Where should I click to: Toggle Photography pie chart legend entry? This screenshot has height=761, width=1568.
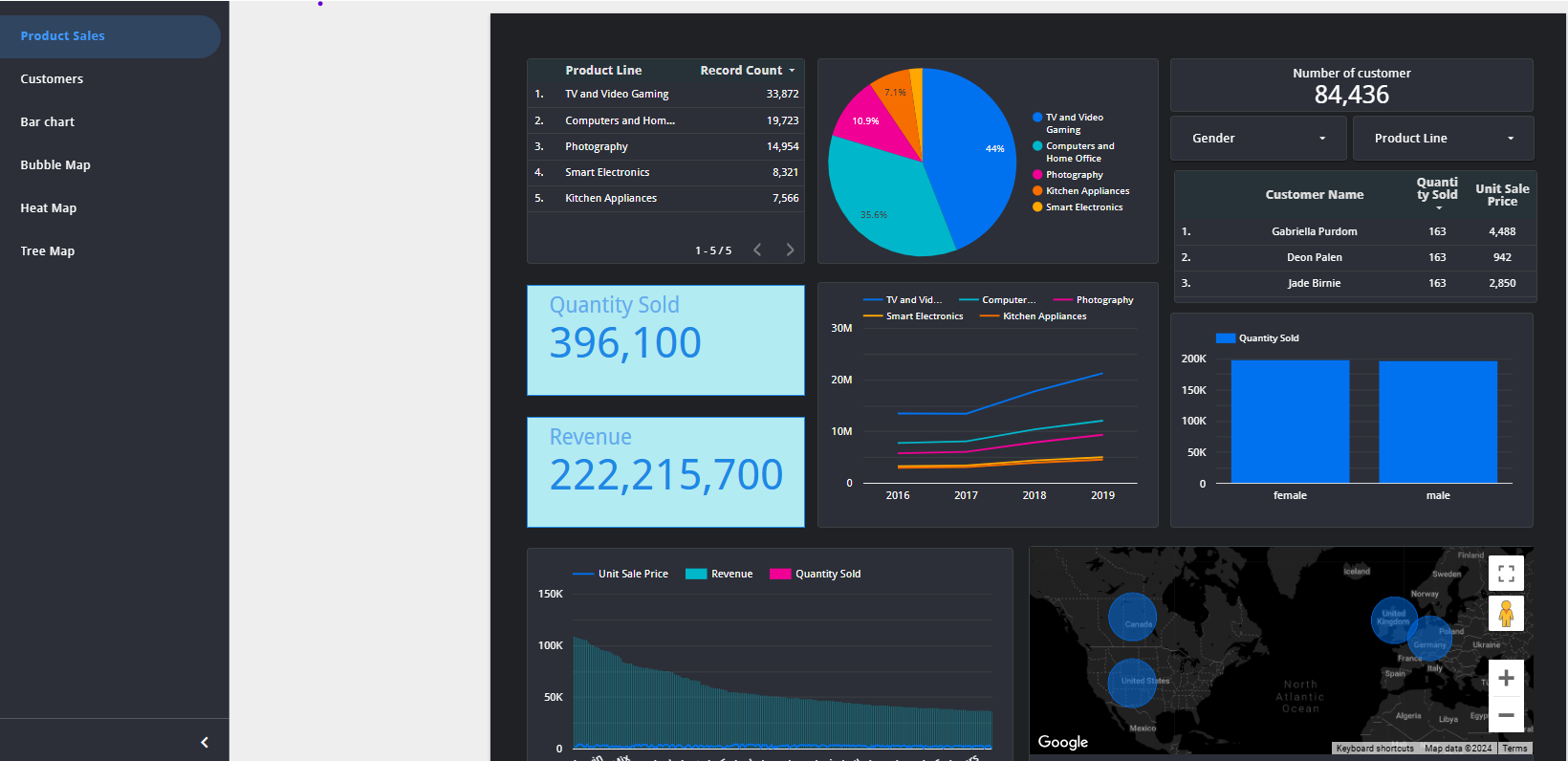(x=1068, y=175)
